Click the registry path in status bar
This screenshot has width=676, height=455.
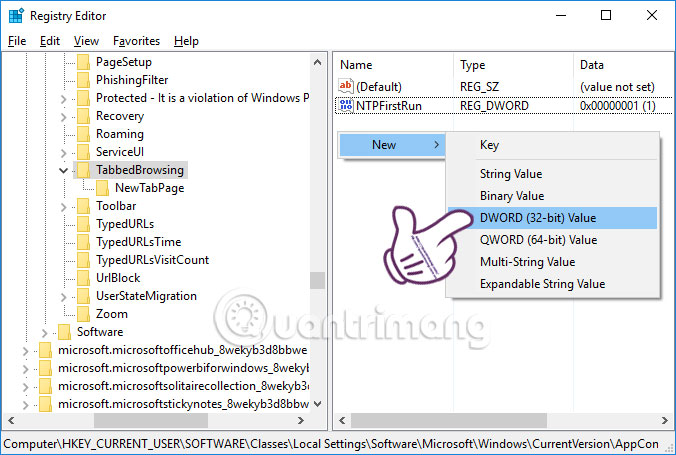(x=331, y=444)
